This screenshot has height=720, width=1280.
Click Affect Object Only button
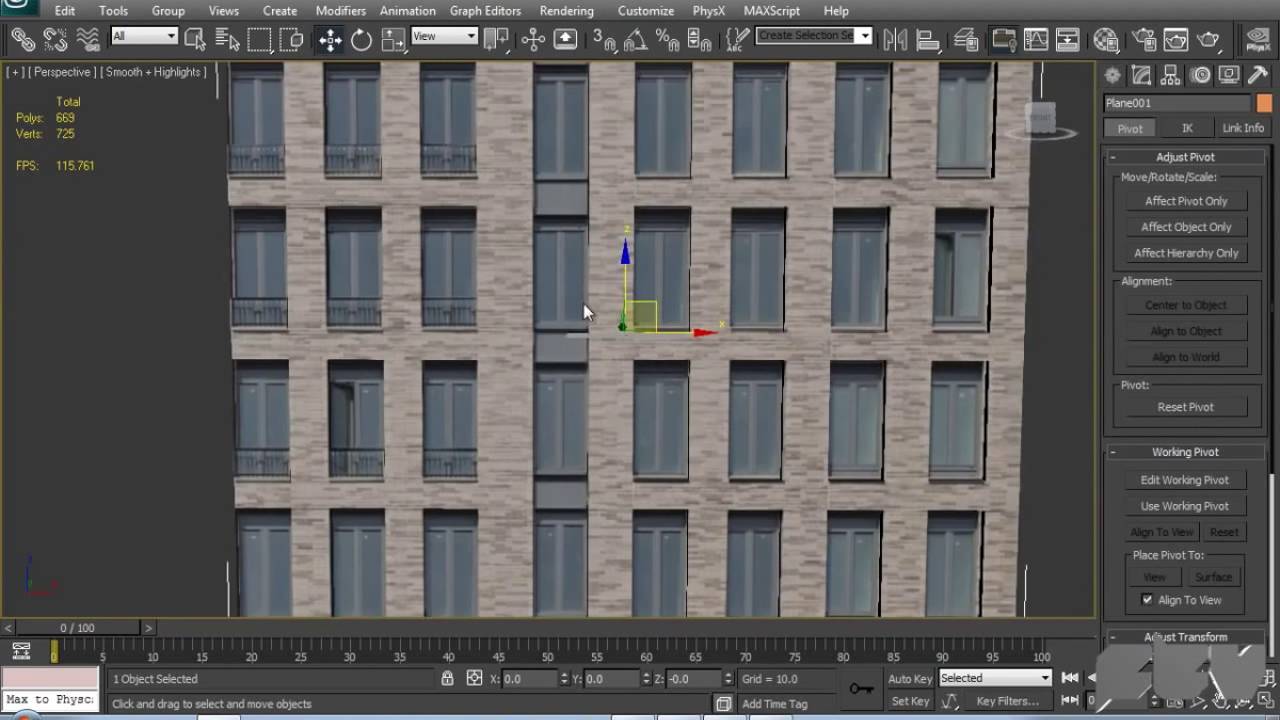[1186, 227]
